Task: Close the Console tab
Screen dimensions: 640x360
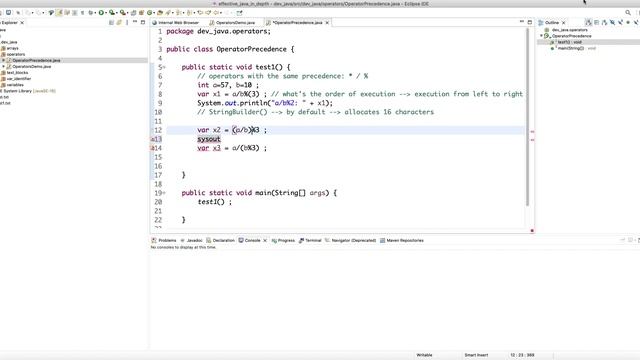Action: click(265, 240)
